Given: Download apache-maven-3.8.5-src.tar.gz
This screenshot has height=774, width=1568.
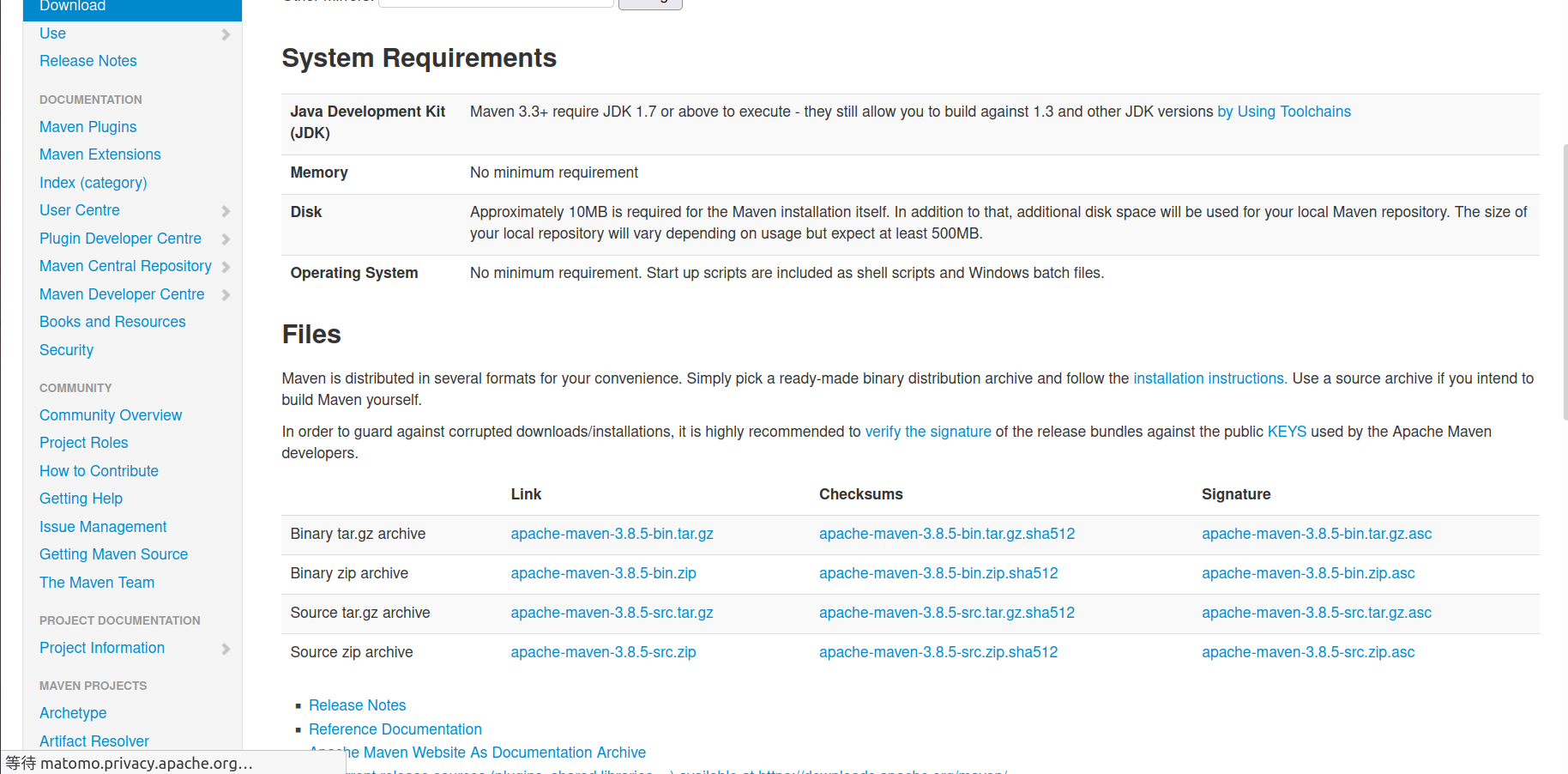Looking at the screenshot, I should pos(612,613).
